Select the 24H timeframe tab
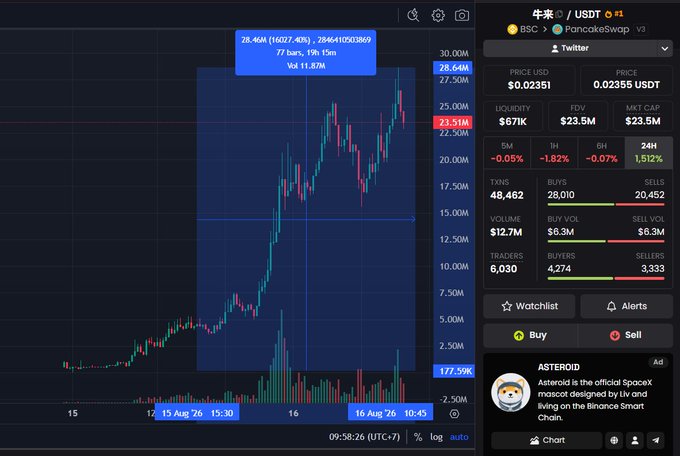 pyautogui.click(x=649, y=153)
